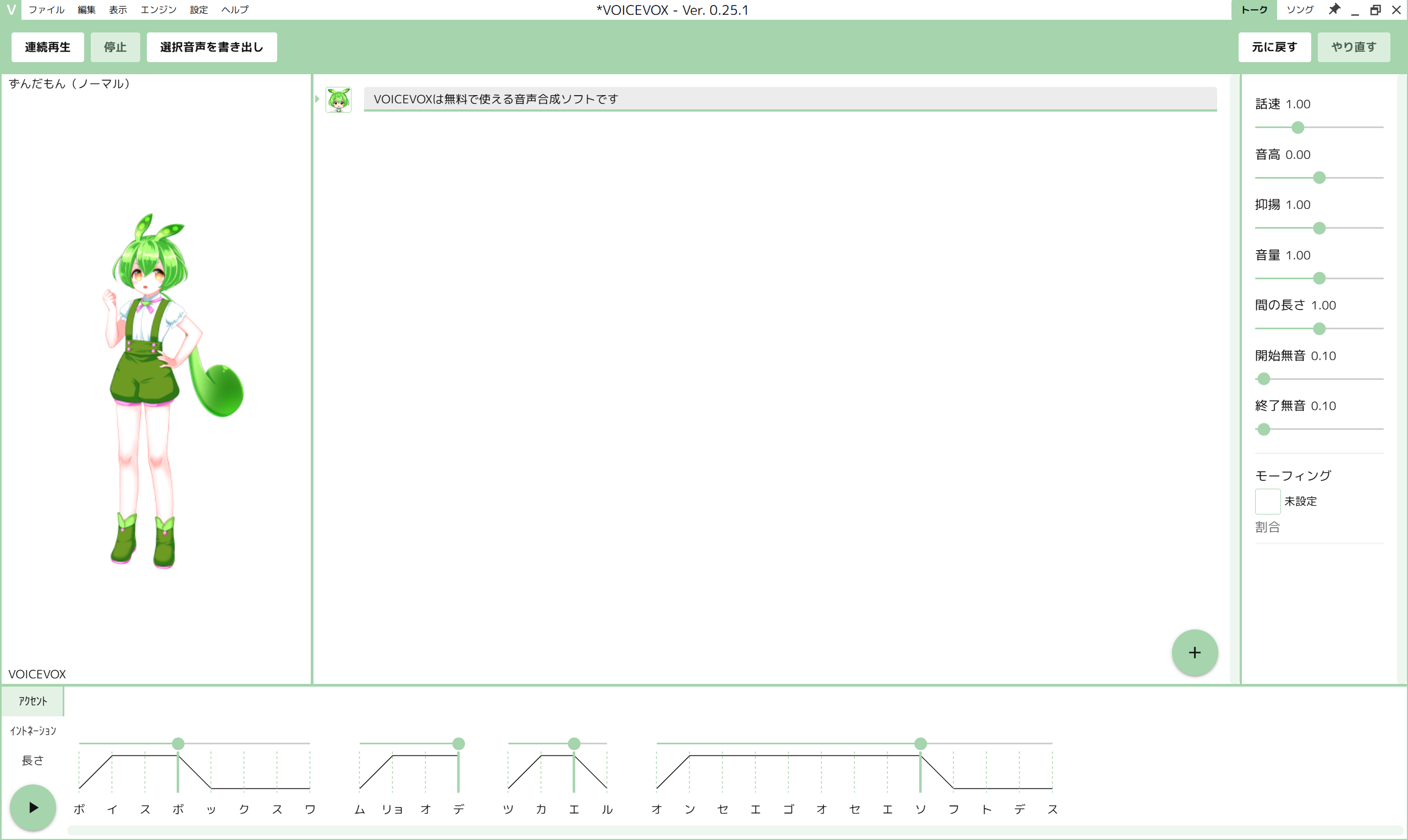Open morphing character selector box 未設定
Image resolution: width=1408 pixels, height=840 pixels.
point(1267,501)
